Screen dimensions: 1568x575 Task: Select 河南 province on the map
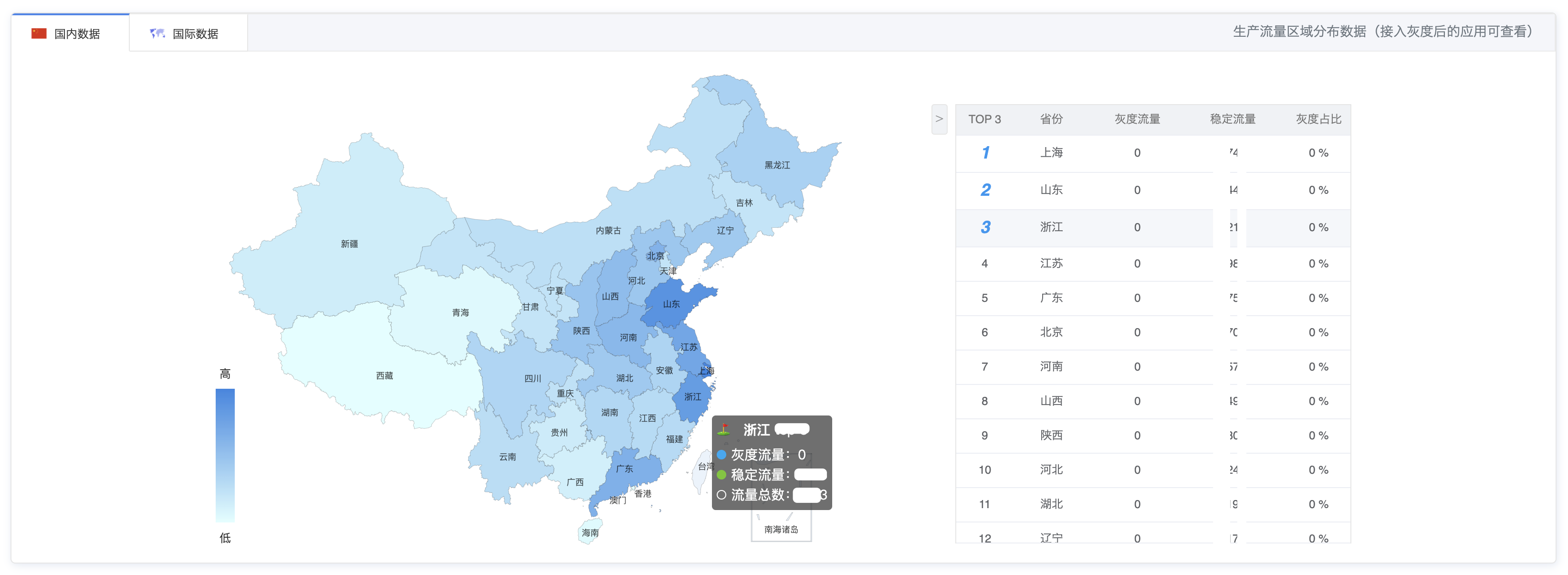(x=628, y=338)
